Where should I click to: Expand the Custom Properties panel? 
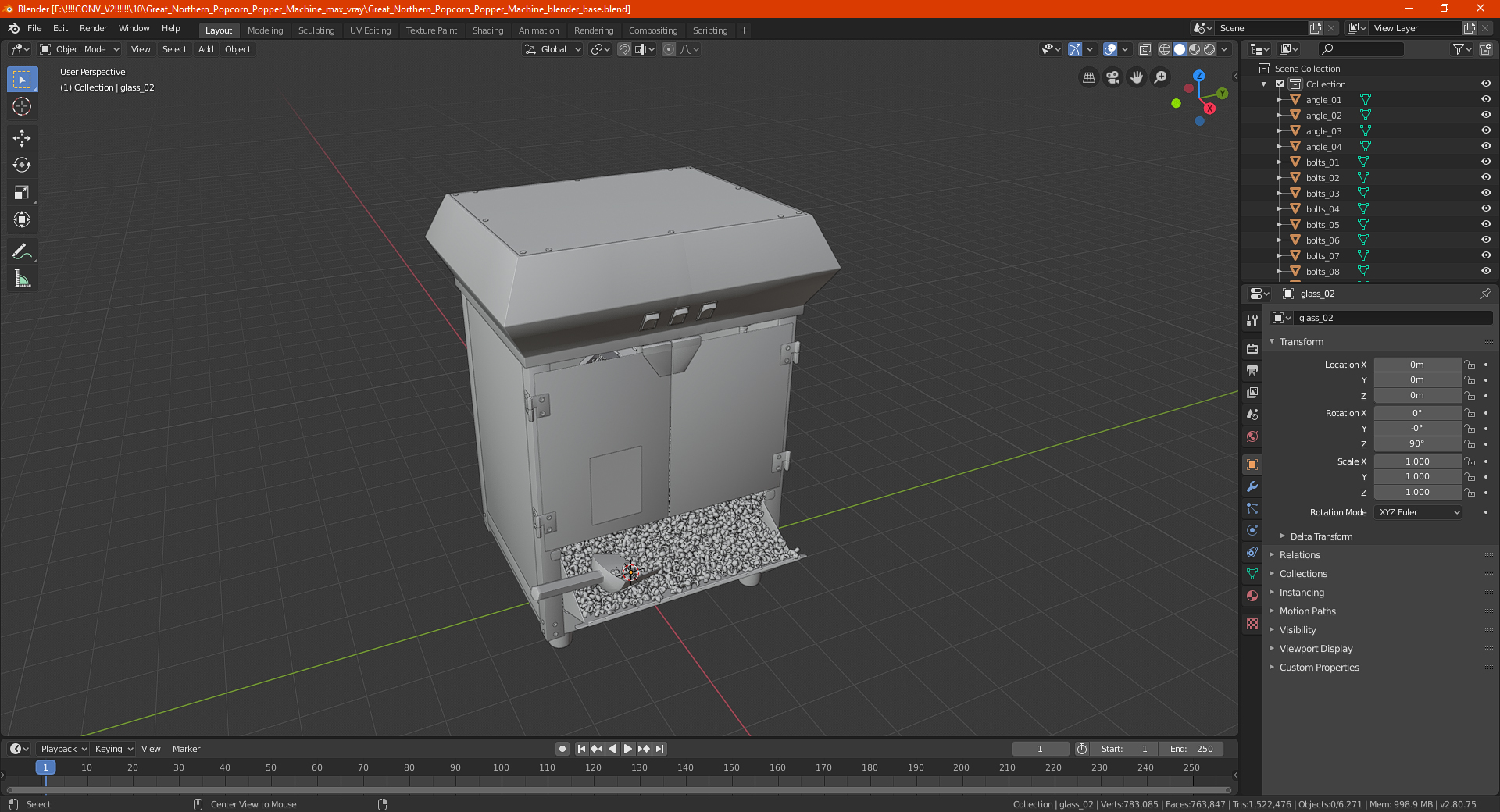click(1319, 668)
